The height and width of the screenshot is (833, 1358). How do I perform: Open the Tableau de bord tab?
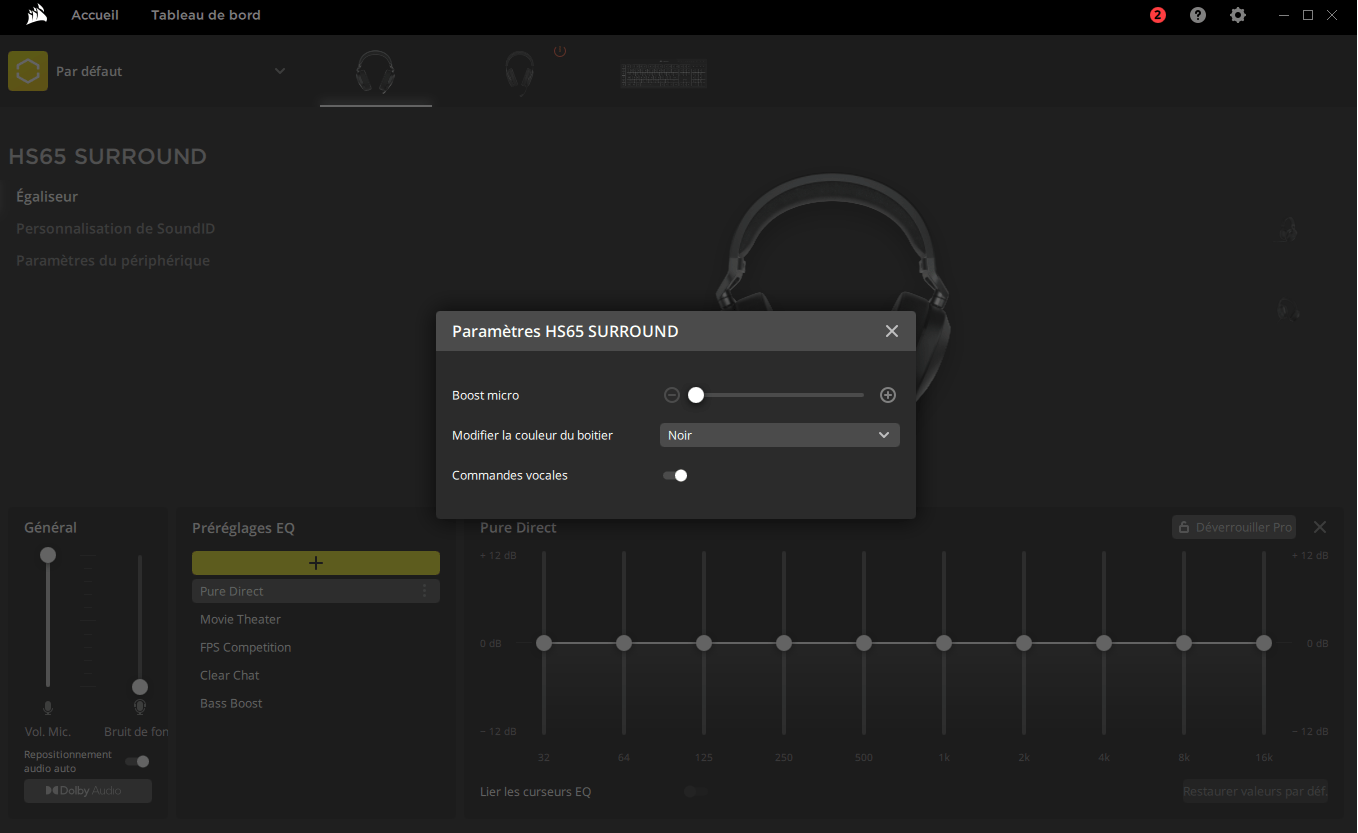click(206, 15)
